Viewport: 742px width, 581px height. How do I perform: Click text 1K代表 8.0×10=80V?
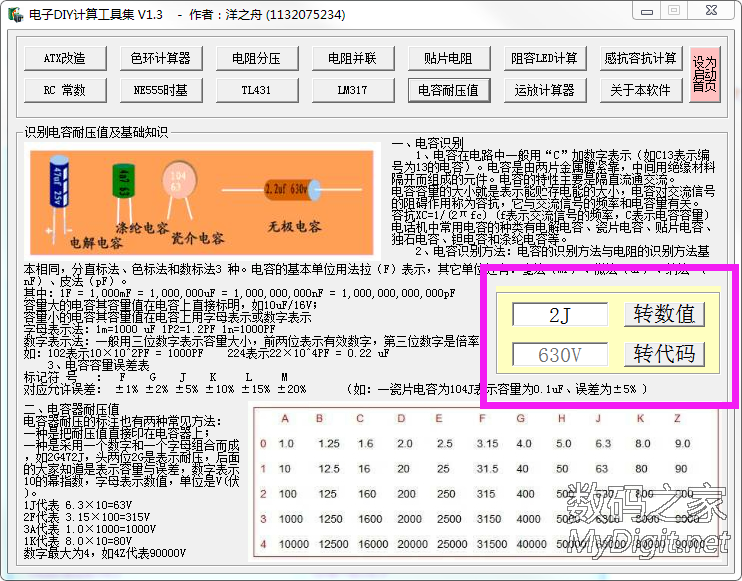click(x=78, y=541)
